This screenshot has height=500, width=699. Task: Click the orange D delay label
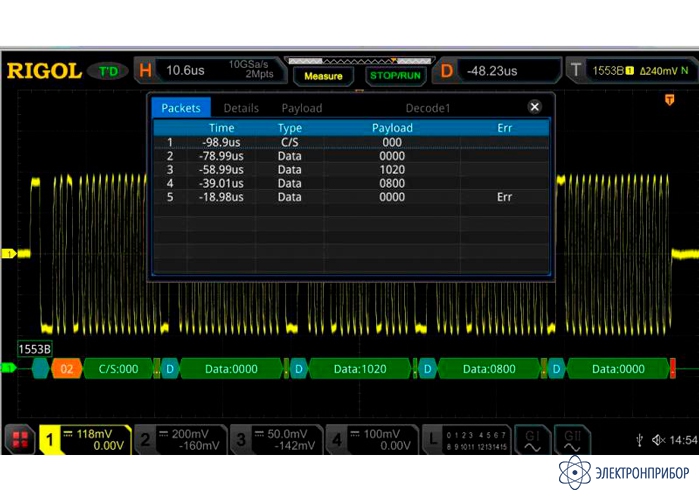pyautogui.click(x=446, y=70)
